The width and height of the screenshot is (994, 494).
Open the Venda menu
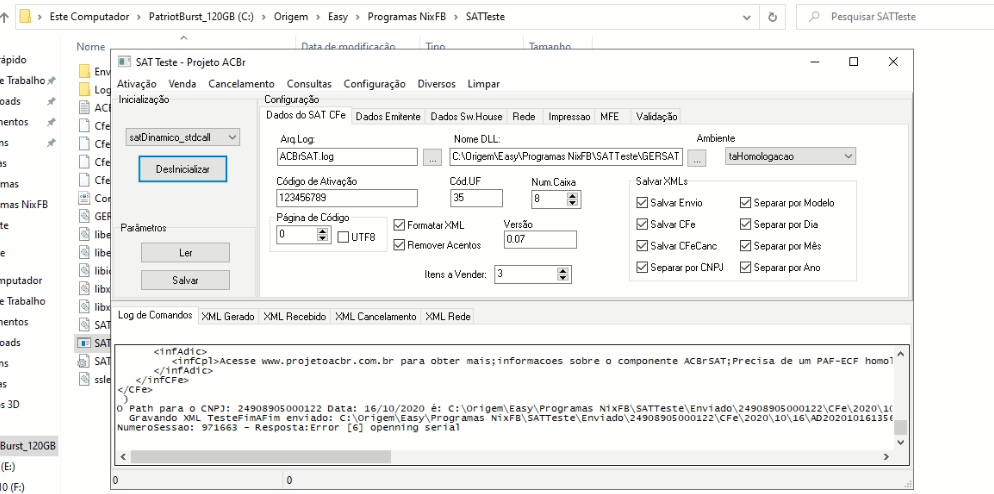pos(183,84)
